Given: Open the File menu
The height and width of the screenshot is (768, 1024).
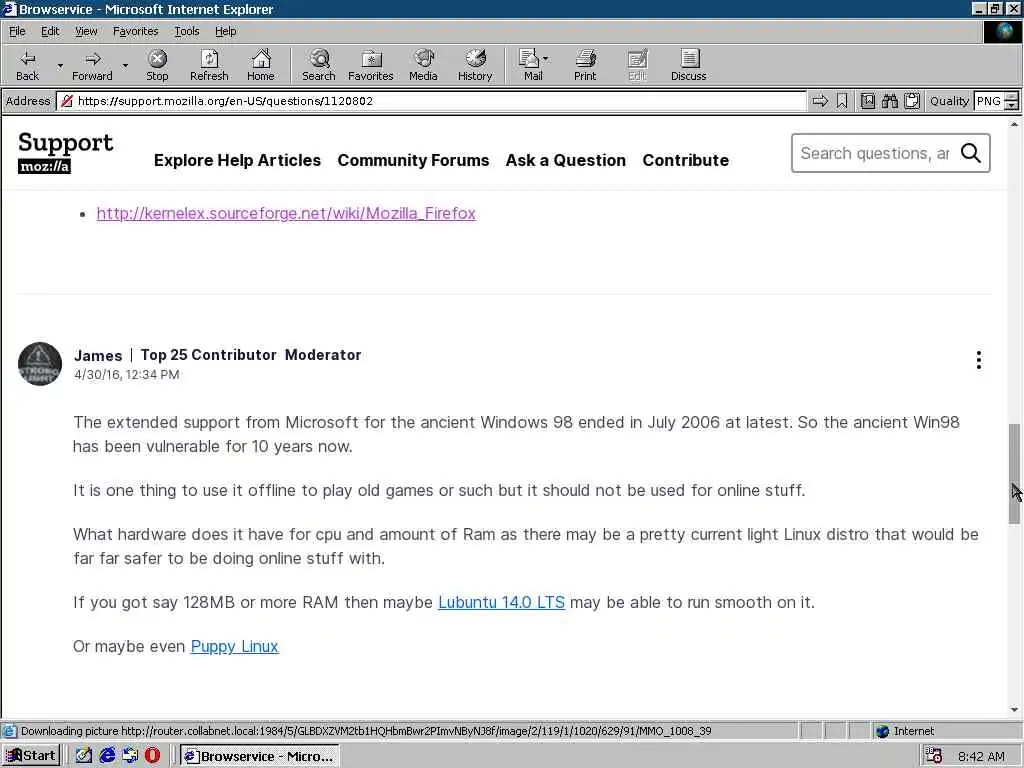Looking at the screenshot, I should click(17, 31).
